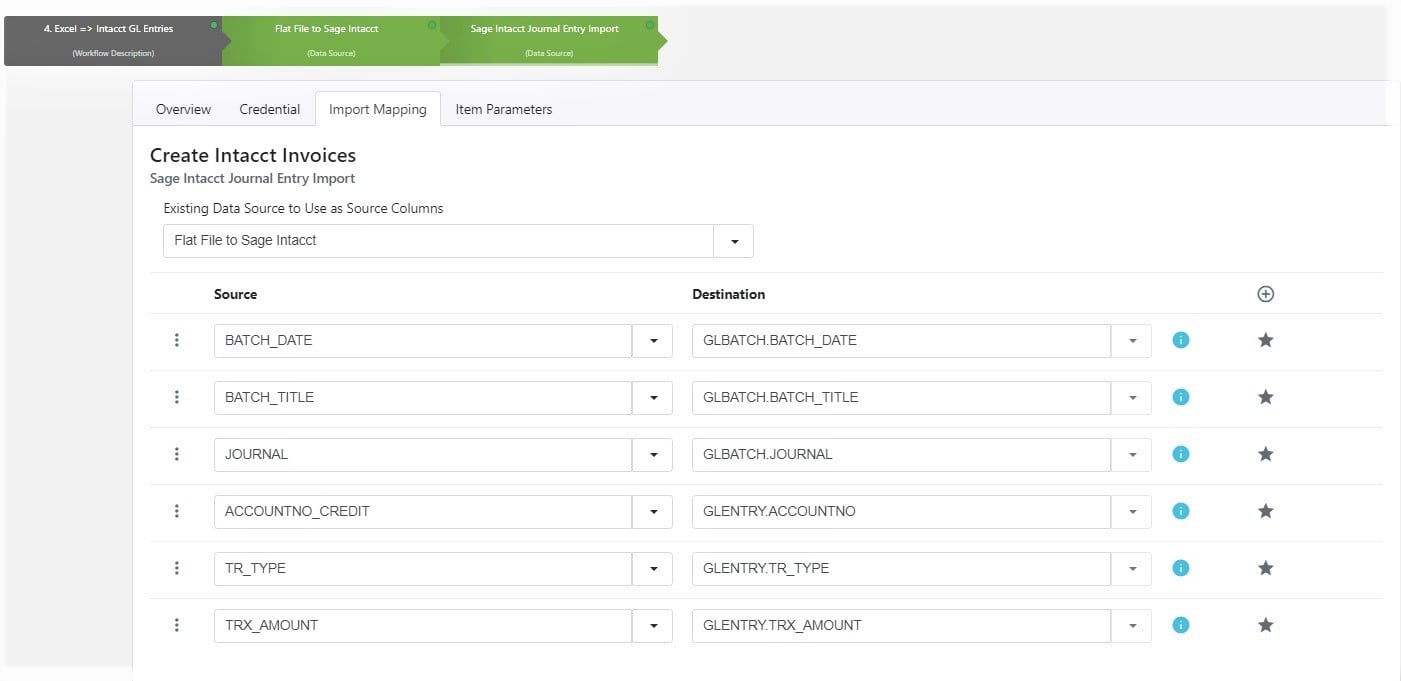Toggle the favorite star on the JOURNAL row
This screenshot has height=681, width=1401.
[x=1265, y=454]
